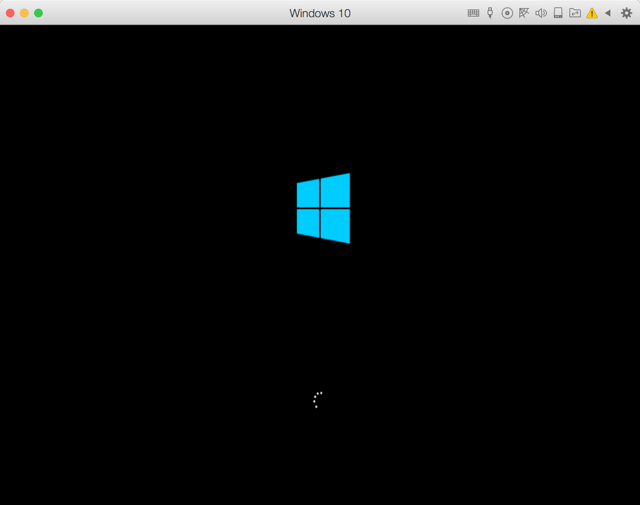Click the Windows 10 window title
Viewport: 640px width, 505px height.
tap(320, 13)
